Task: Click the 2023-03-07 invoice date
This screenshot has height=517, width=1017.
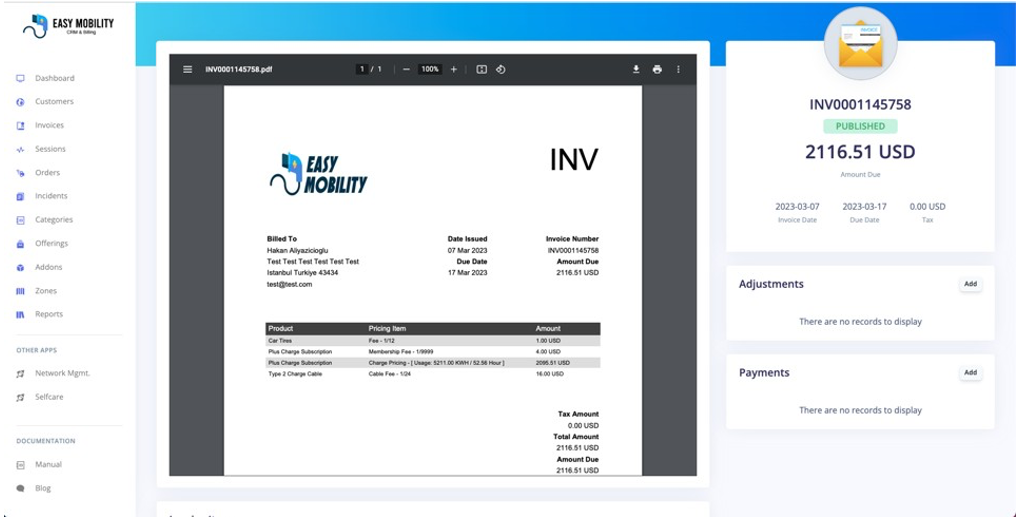Action: pos(797,207)
